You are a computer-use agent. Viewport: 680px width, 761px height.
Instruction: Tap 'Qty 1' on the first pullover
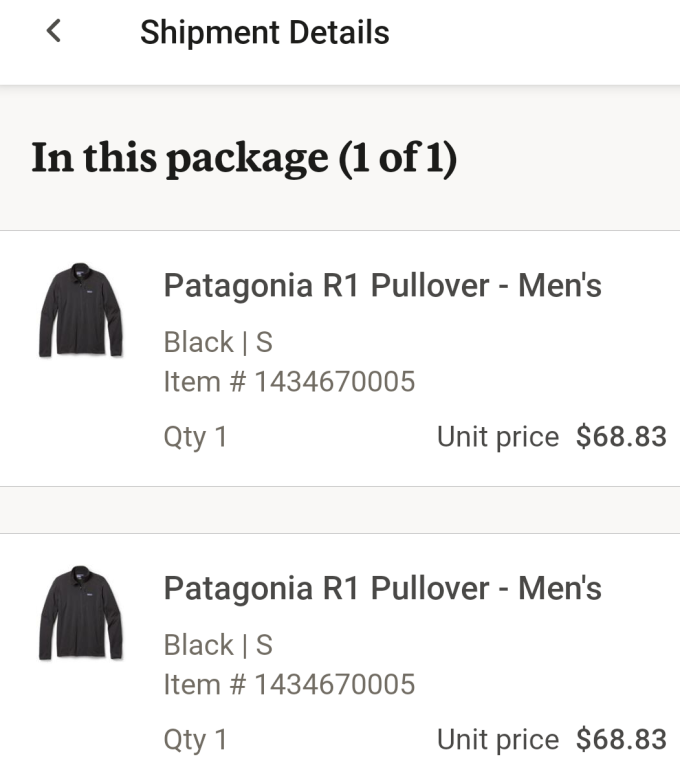[x=195, y=437]
